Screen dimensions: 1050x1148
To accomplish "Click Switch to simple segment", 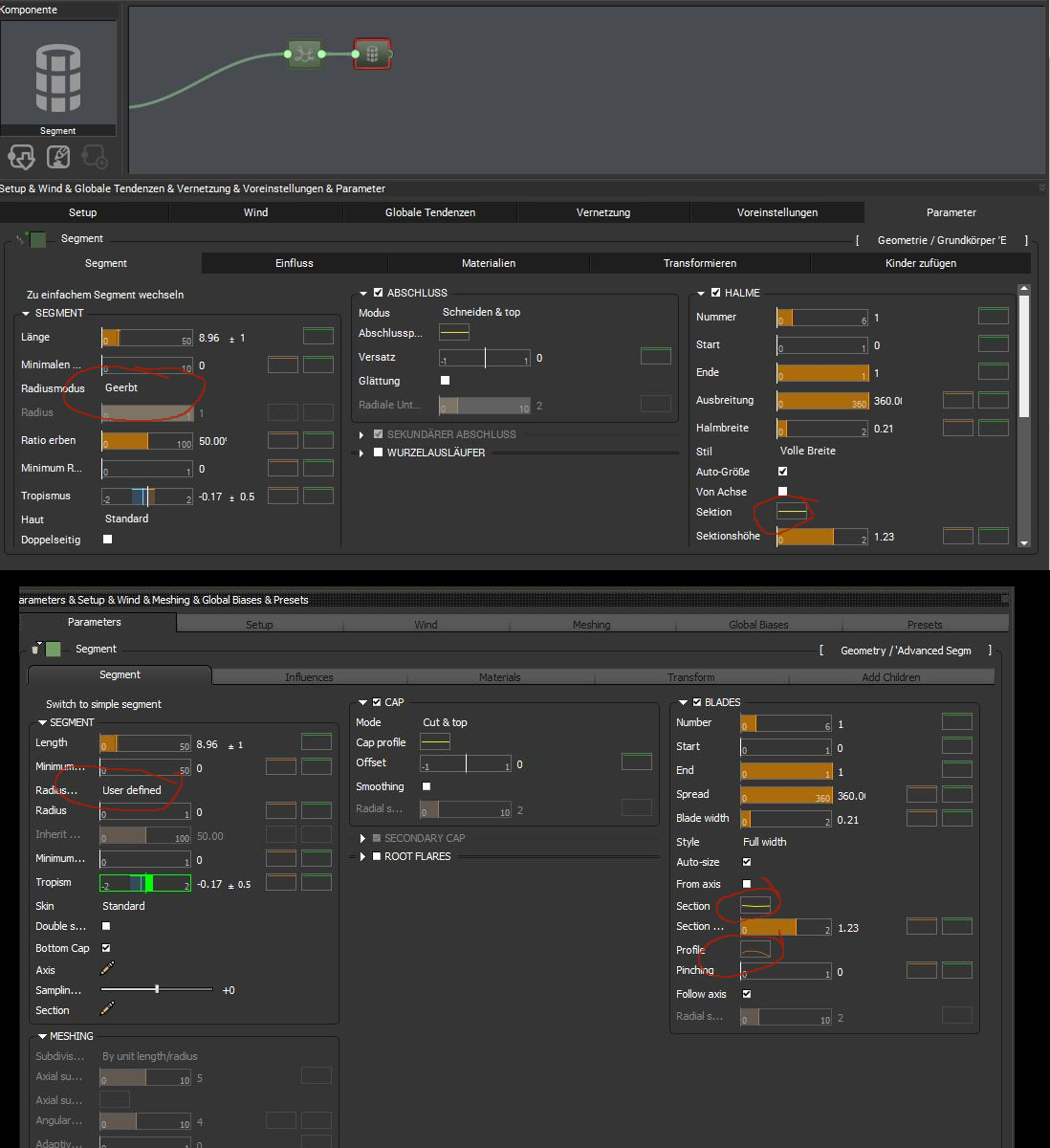I will coord(103,704).
